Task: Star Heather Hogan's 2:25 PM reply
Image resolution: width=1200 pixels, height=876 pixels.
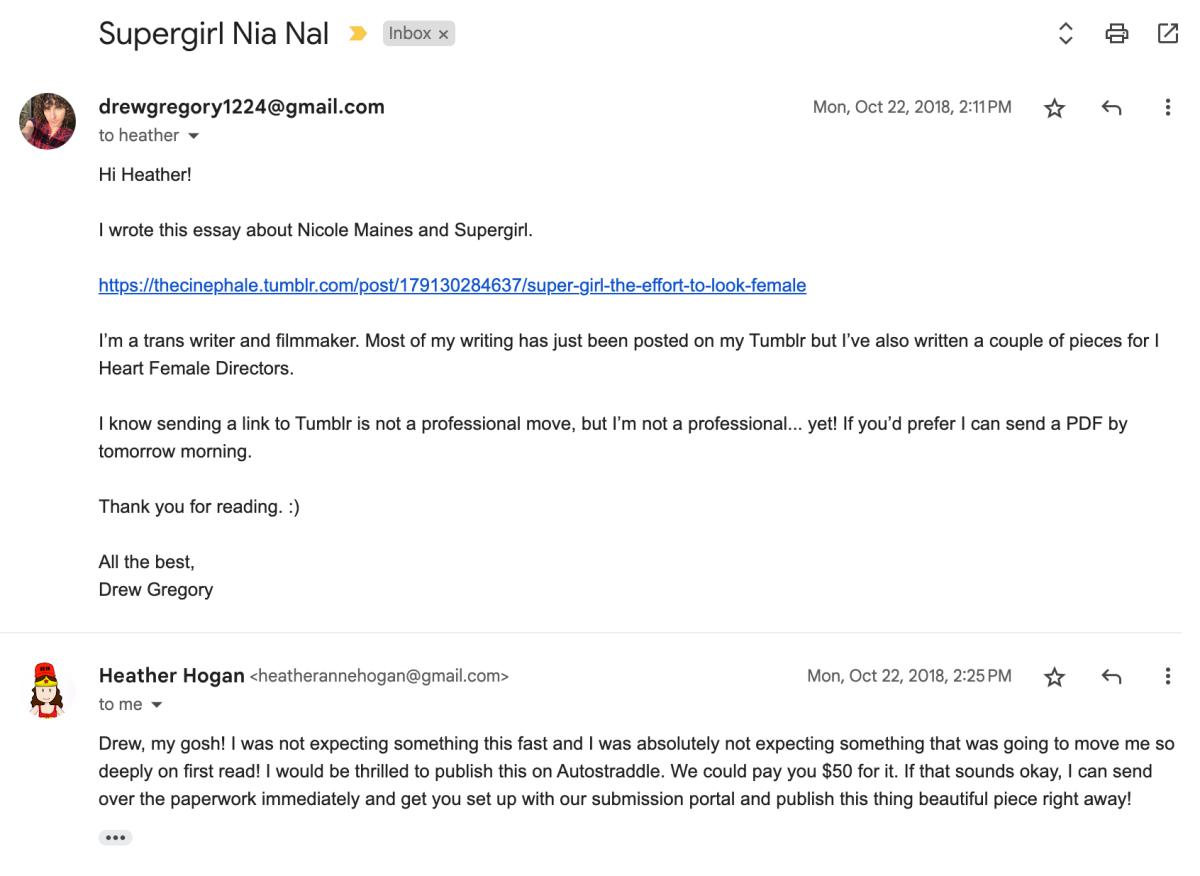Action: [1054, 677]
